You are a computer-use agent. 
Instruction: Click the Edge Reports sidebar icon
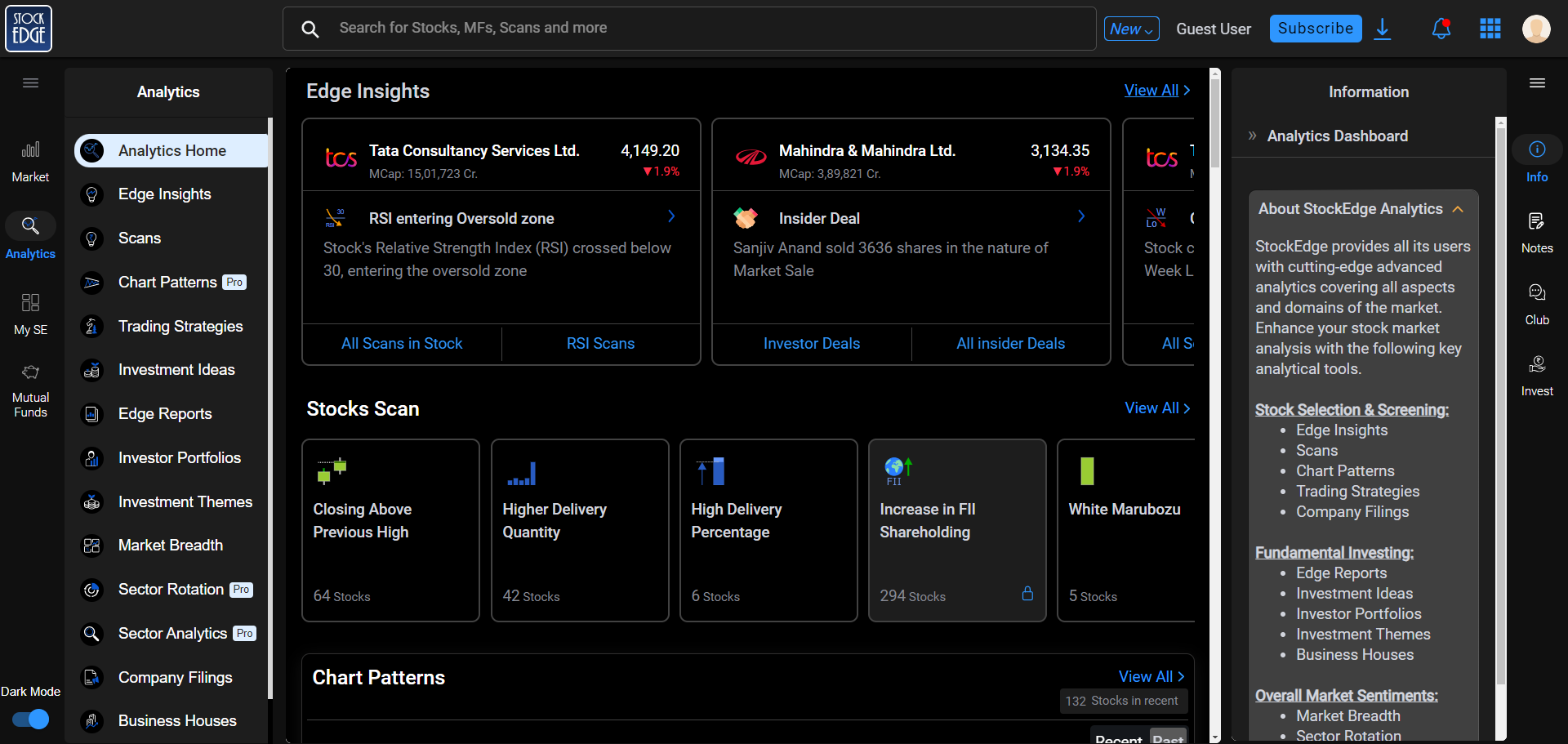click(x=92, y=414)
